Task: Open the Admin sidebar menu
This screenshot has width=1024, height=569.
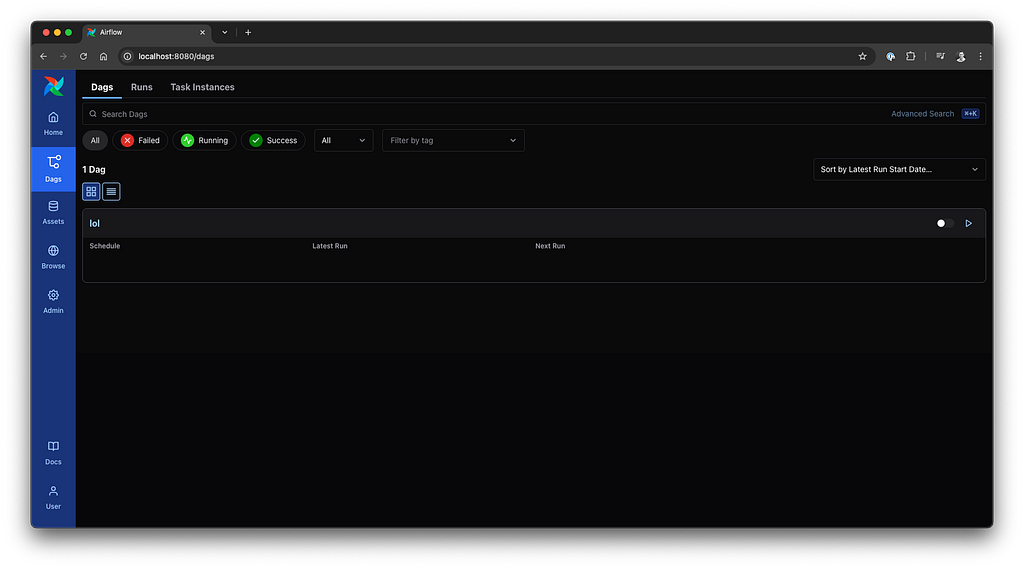Action: [x=54, y=302]
